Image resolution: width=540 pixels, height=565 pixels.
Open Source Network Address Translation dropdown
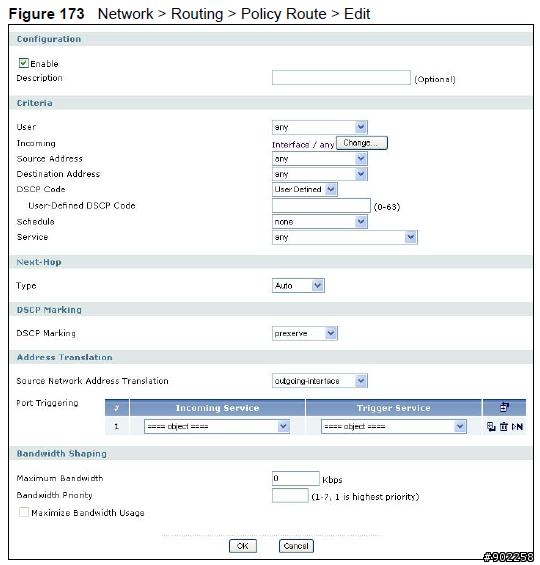[320, 381]
